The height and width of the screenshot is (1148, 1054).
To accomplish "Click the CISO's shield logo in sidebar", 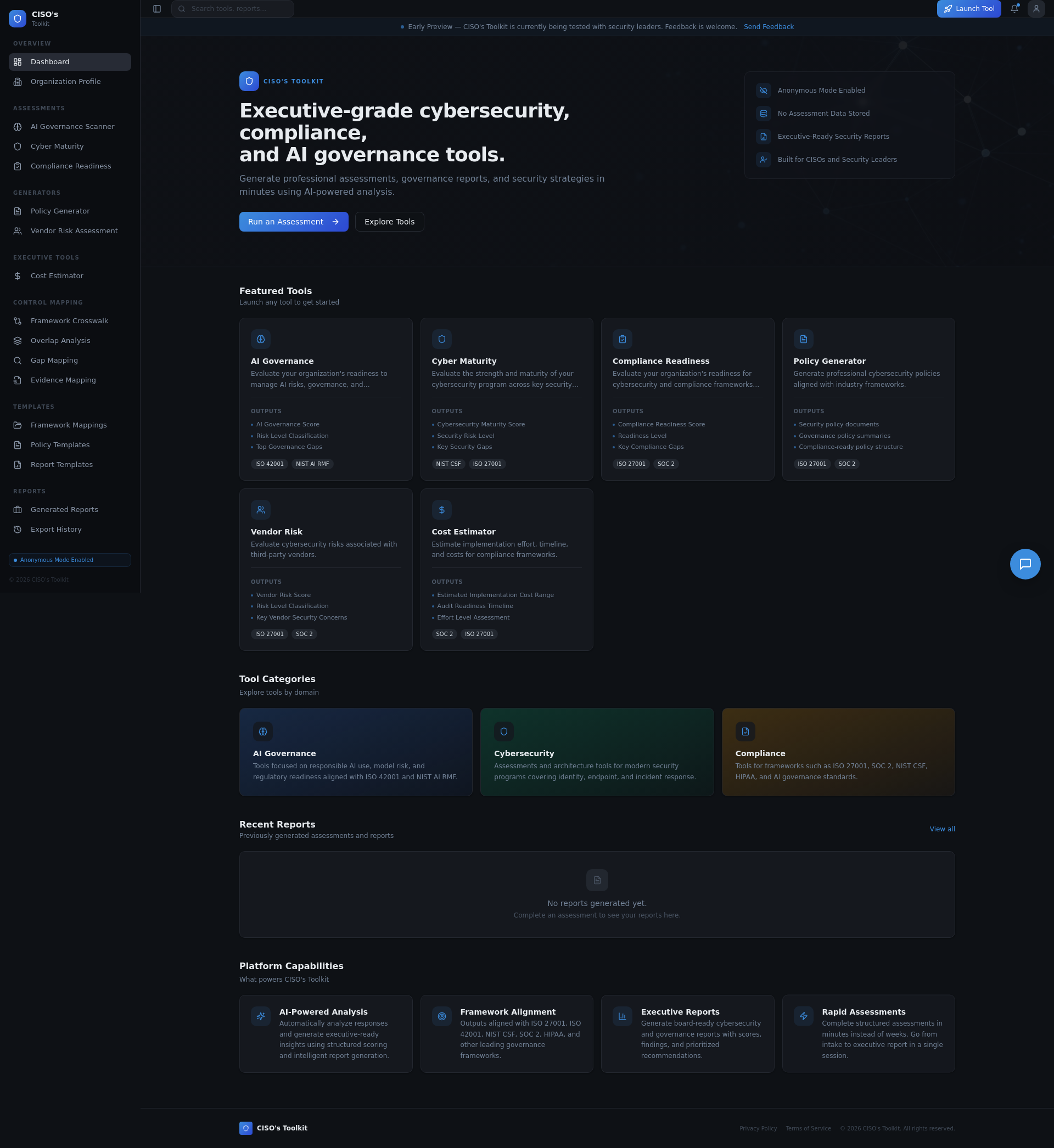I will point(18,18).
